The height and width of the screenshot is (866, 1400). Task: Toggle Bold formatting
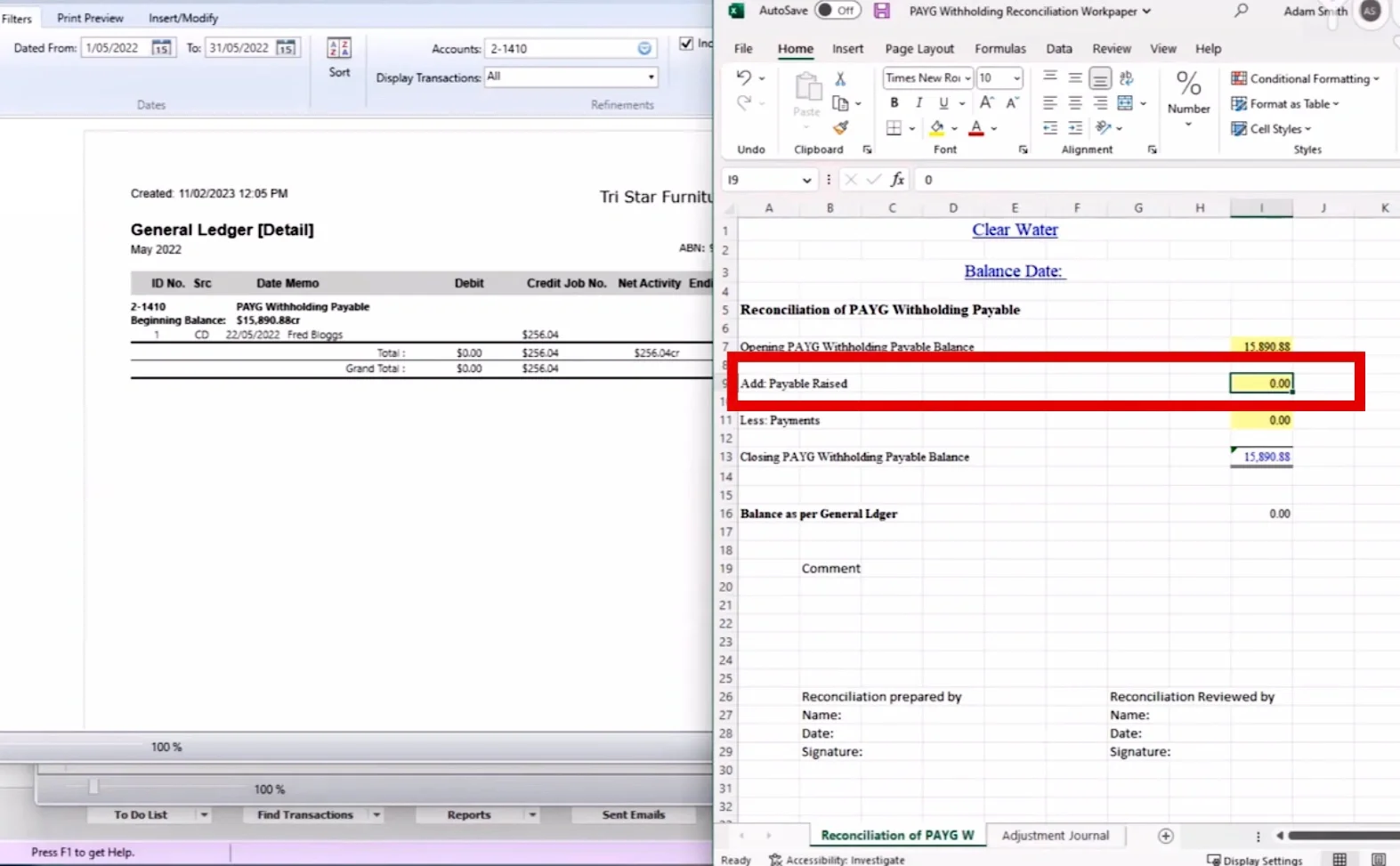click(894, 103)
